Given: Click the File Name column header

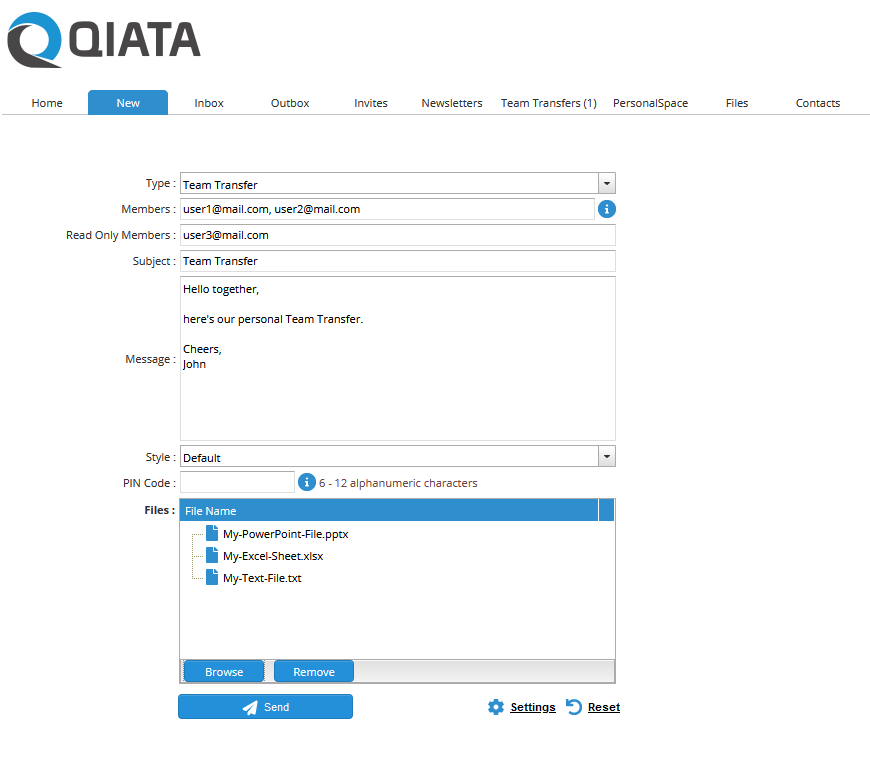Looking at the screenshot, I should pyautogui.click(x=389, y=511).
